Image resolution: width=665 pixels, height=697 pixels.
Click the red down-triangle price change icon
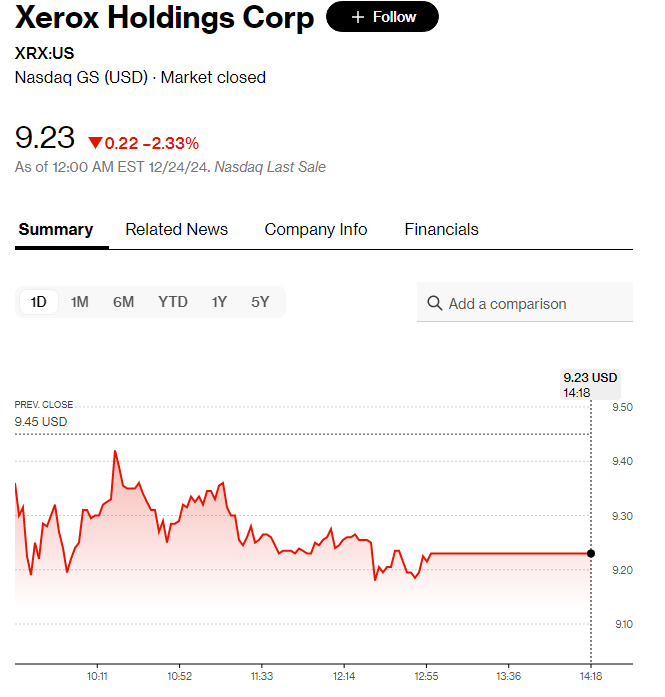click(x=95, y=143)
